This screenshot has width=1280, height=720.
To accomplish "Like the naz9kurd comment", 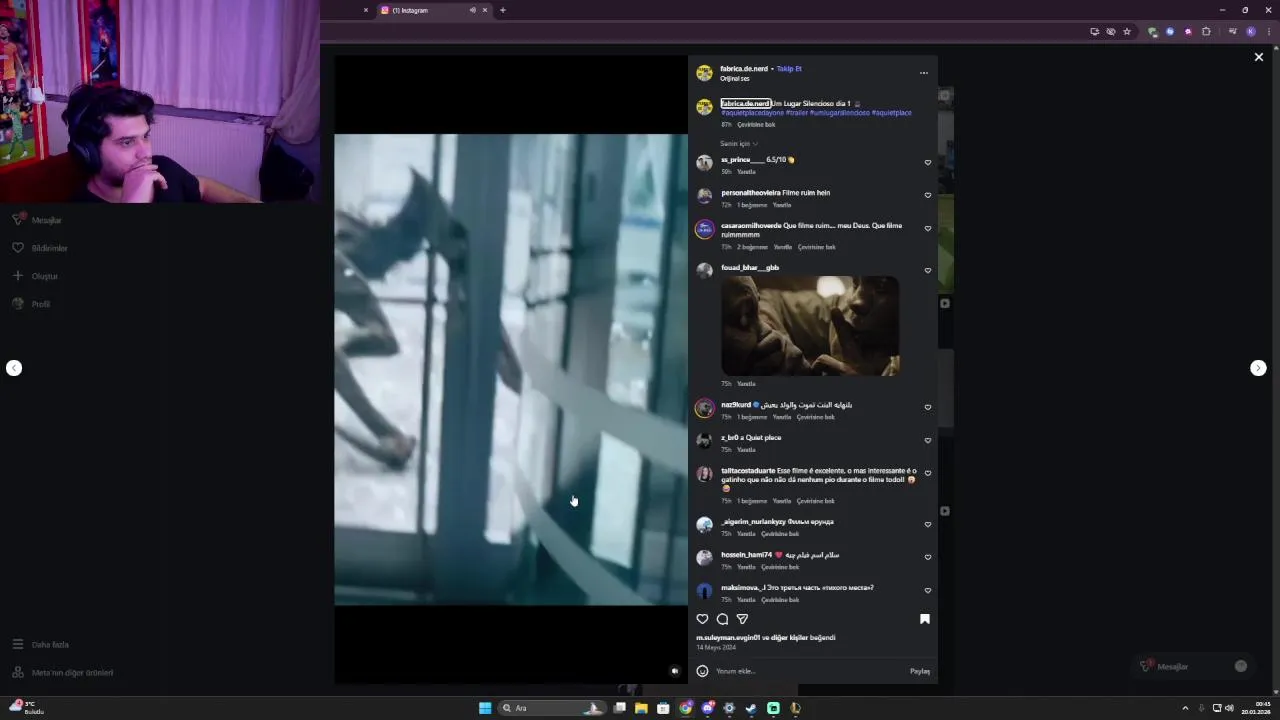I will [928, 407].
